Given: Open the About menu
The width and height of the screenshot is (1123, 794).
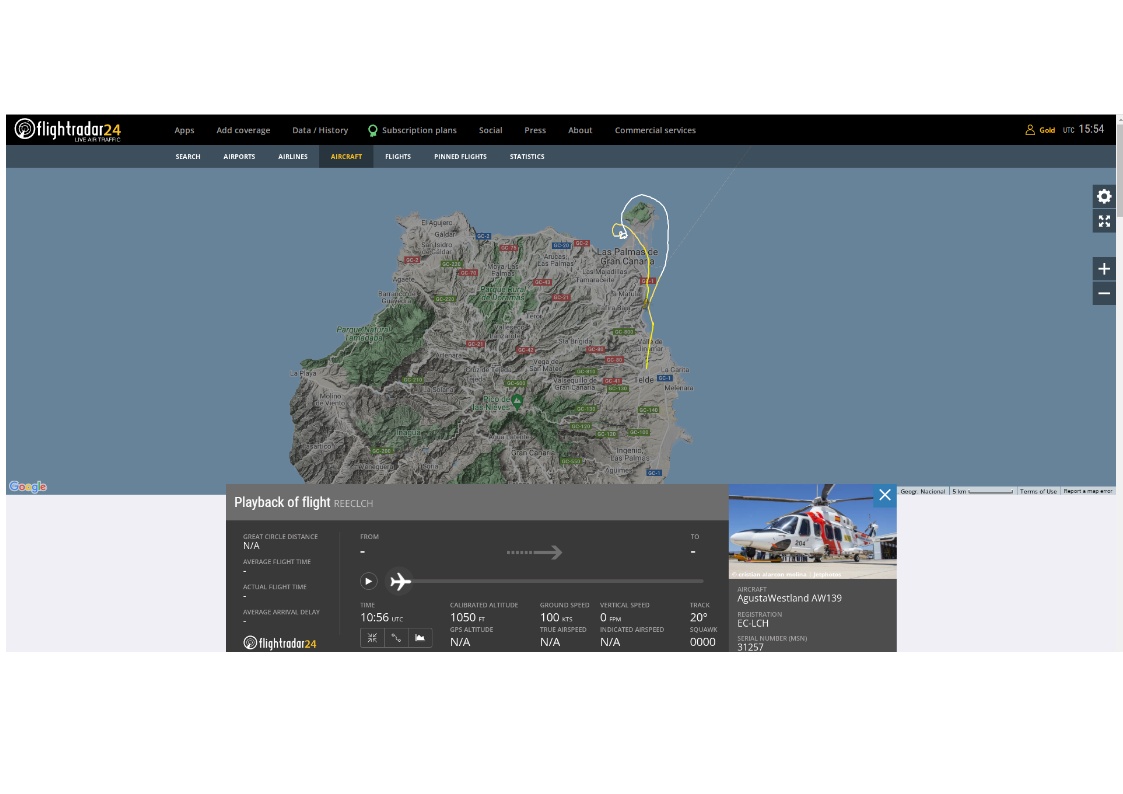Looking at the screenshot, I should coord(580,130).
